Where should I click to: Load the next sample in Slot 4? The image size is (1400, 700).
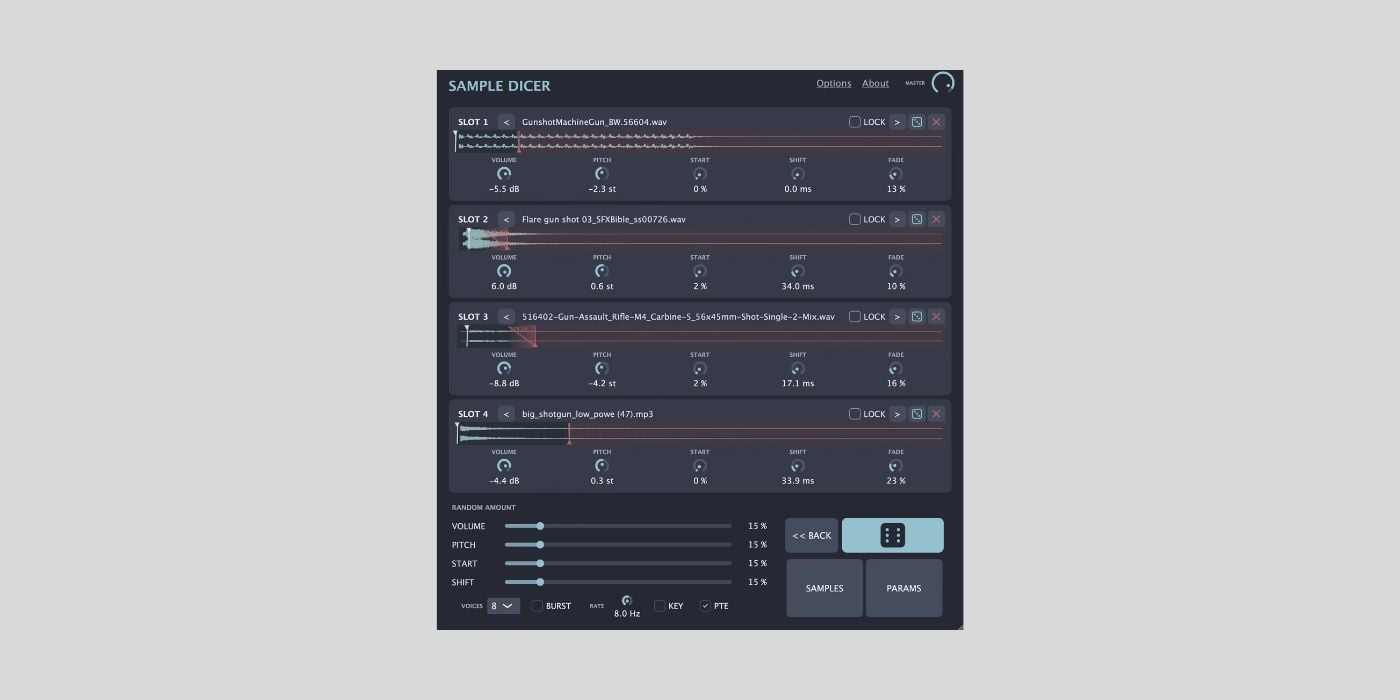pyautogui.click(x=897, y=414)
